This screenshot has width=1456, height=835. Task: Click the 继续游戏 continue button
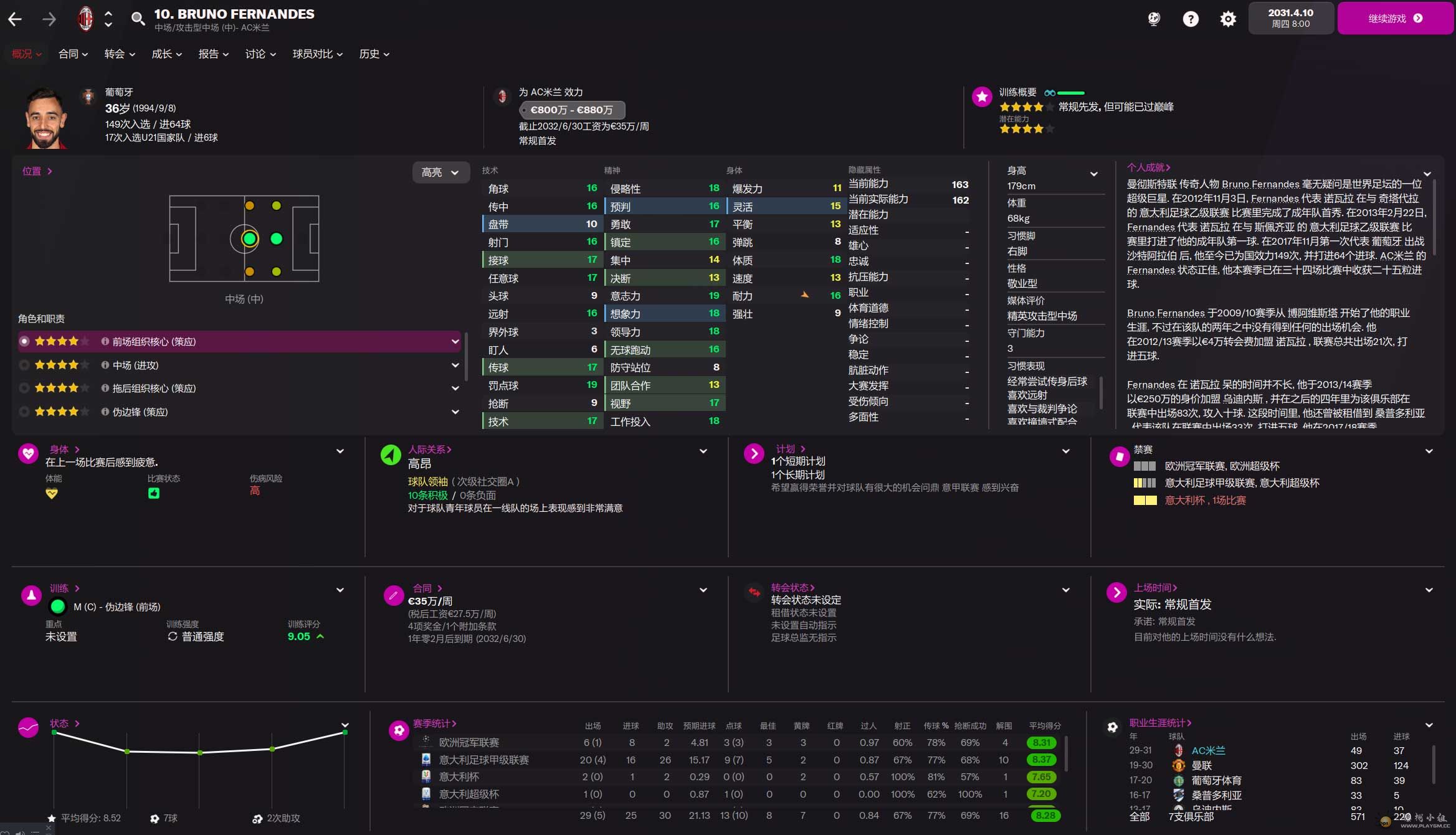[1395, 18]
